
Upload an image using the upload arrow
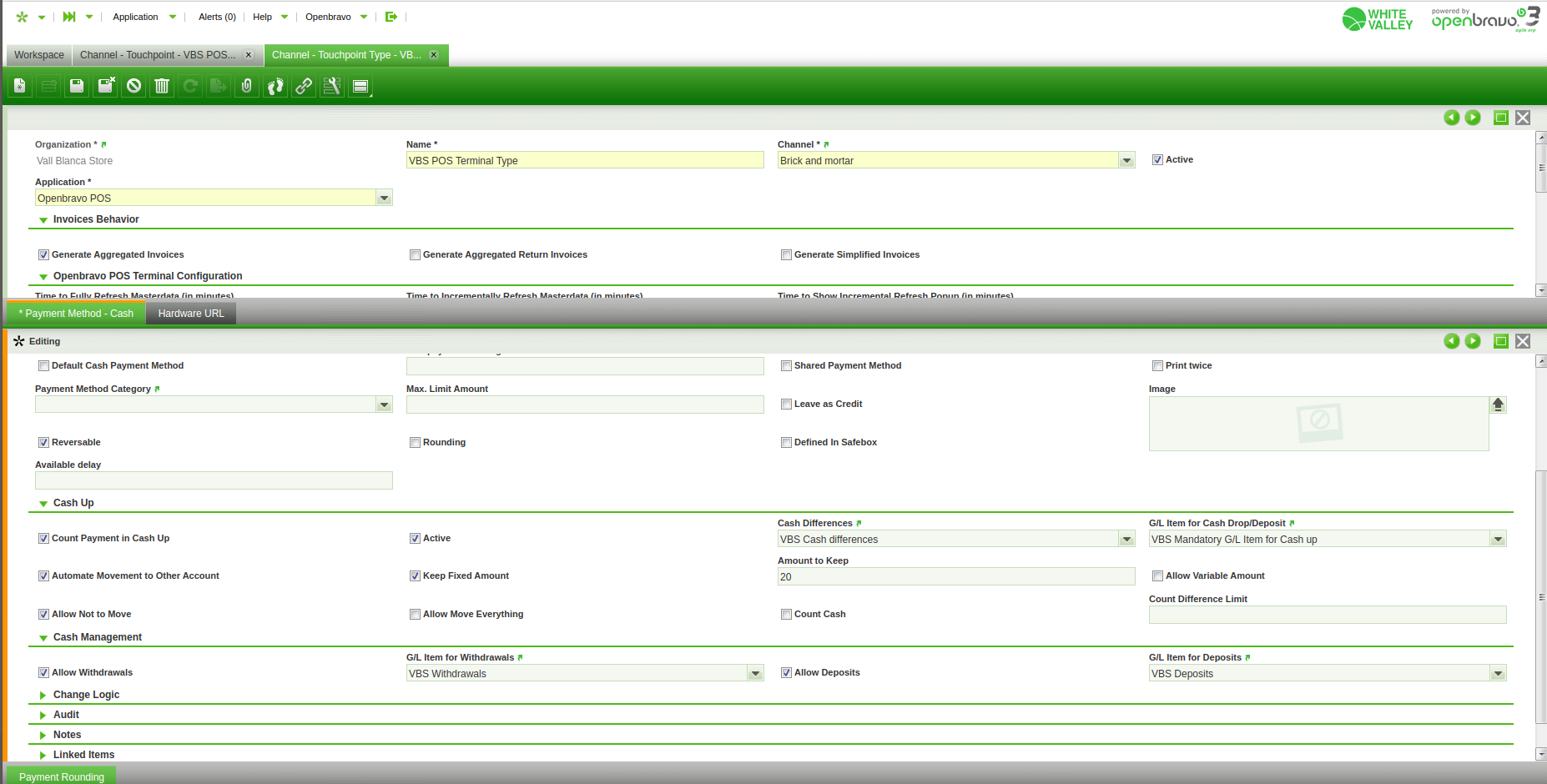tap(1498, 405)
